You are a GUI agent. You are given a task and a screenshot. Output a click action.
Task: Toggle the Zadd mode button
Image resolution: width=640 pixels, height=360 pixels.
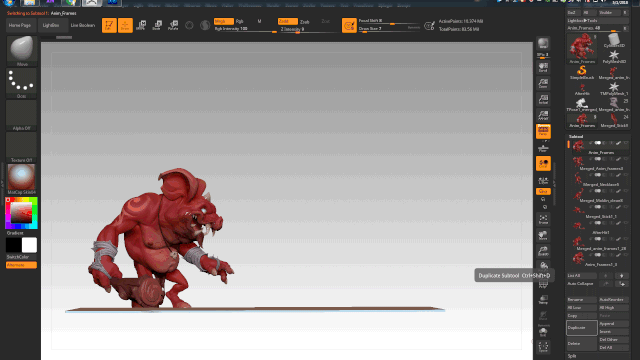tap(288, 21)
